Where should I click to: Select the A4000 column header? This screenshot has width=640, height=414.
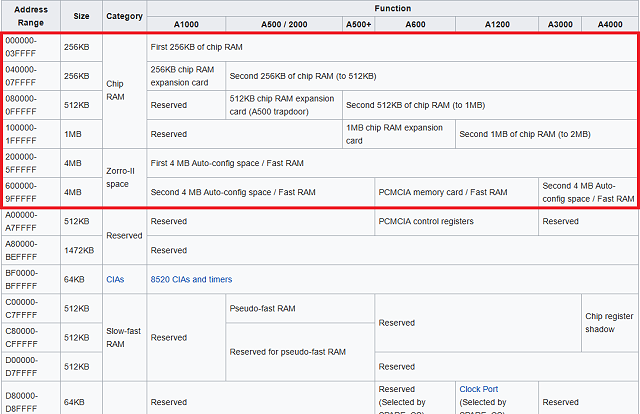(x=610, y=24)
